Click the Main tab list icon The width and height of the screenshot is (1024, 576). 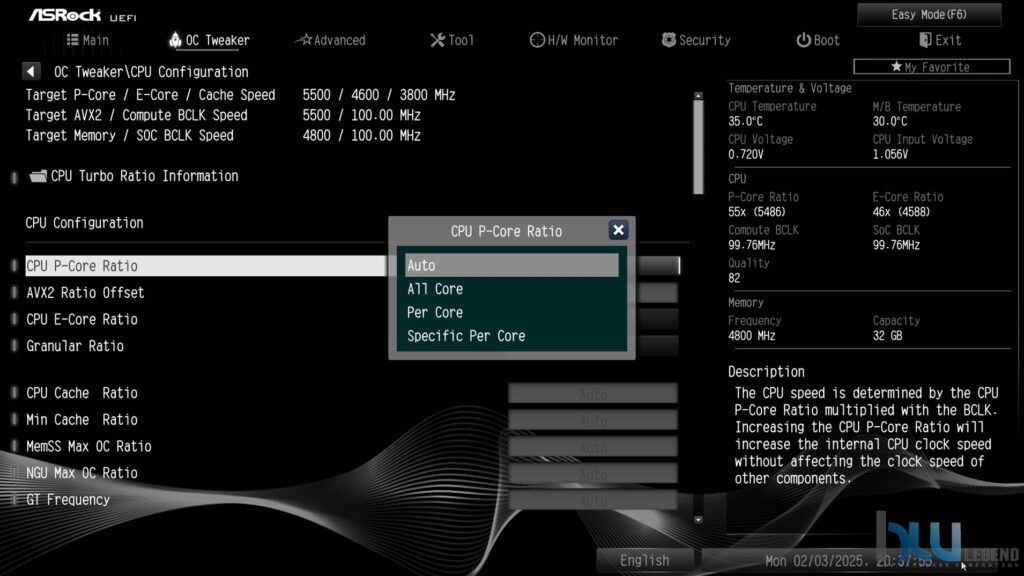tap(72, 40)
